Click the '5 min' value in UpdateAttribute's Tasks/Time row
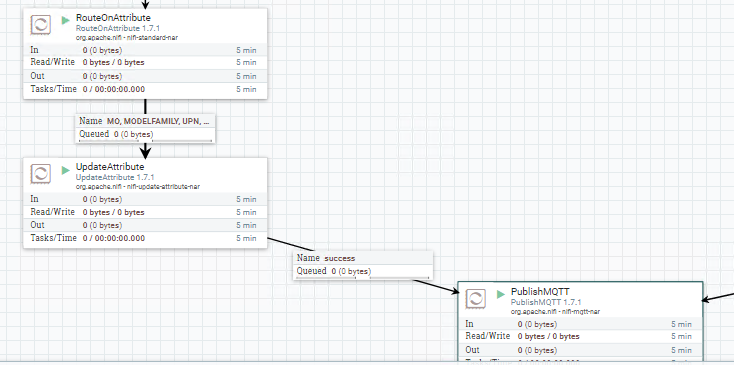The width and height of the screenshot is (734, 365). click(x=246, y=238)
